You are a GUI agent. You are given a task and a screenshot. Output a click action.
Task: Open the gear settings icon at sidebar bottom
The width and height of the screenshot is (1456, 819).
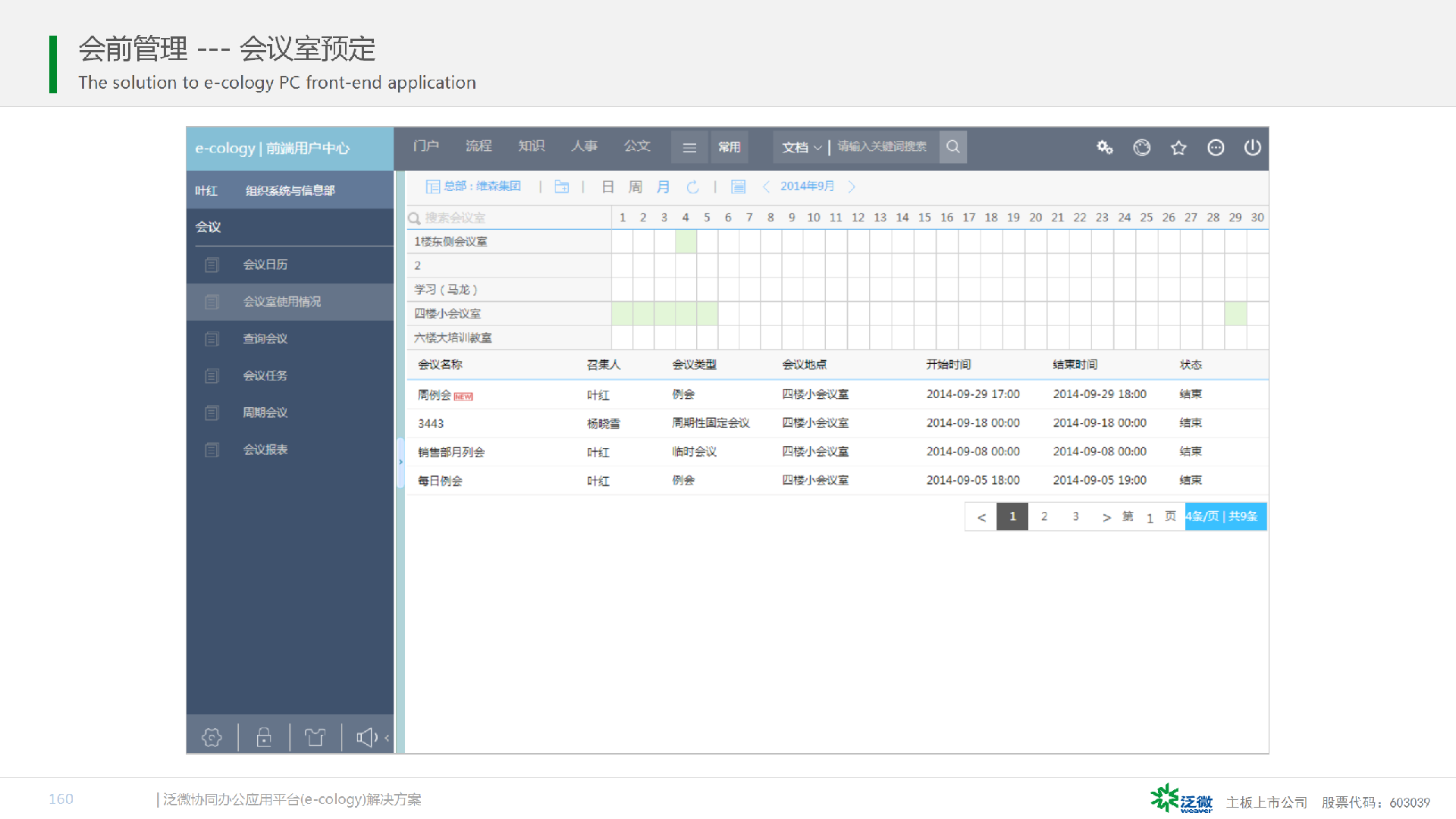(212, 737)
